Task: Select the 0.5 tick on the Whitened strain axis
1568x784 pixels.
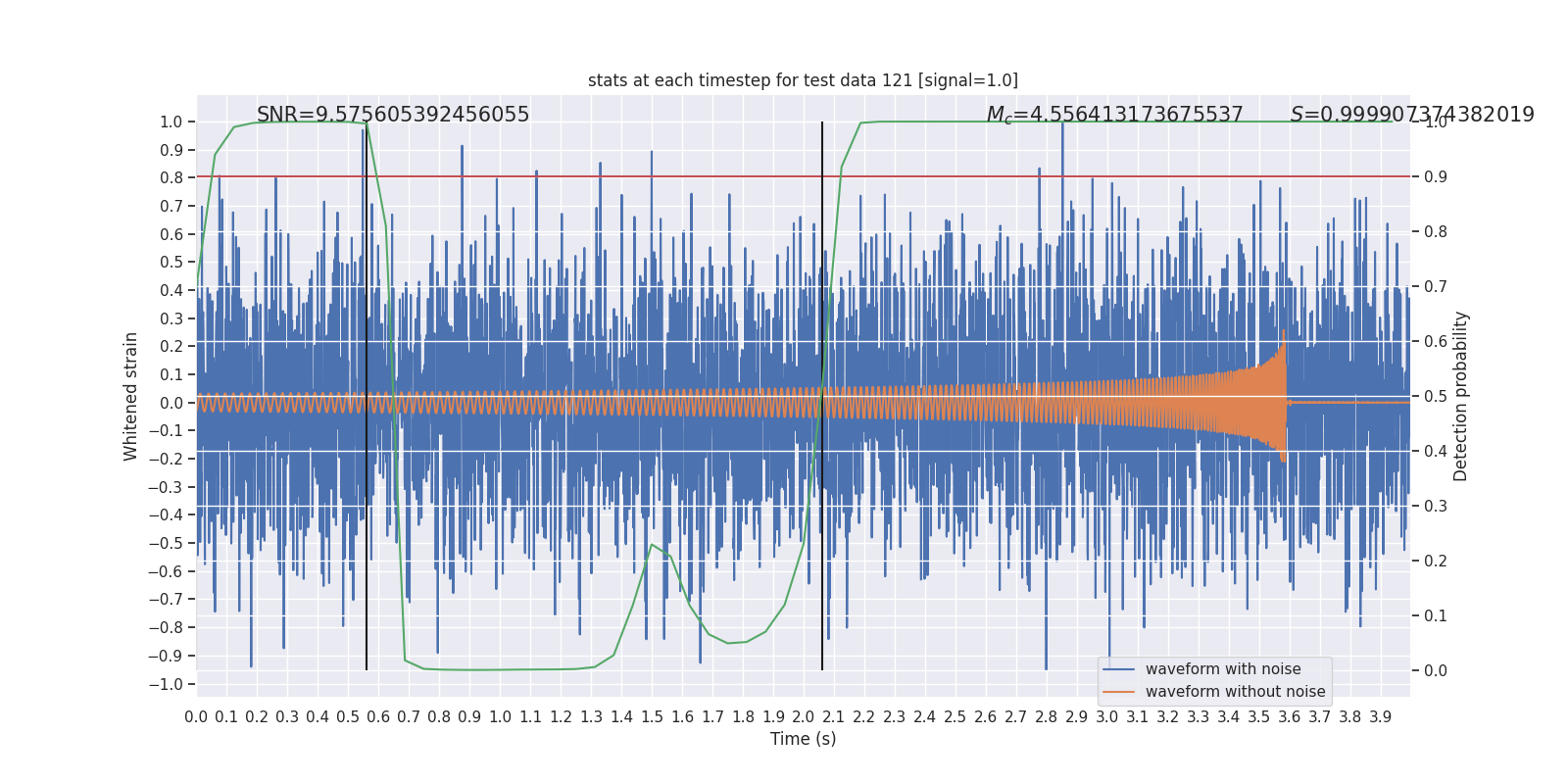Action: [171, 263]
